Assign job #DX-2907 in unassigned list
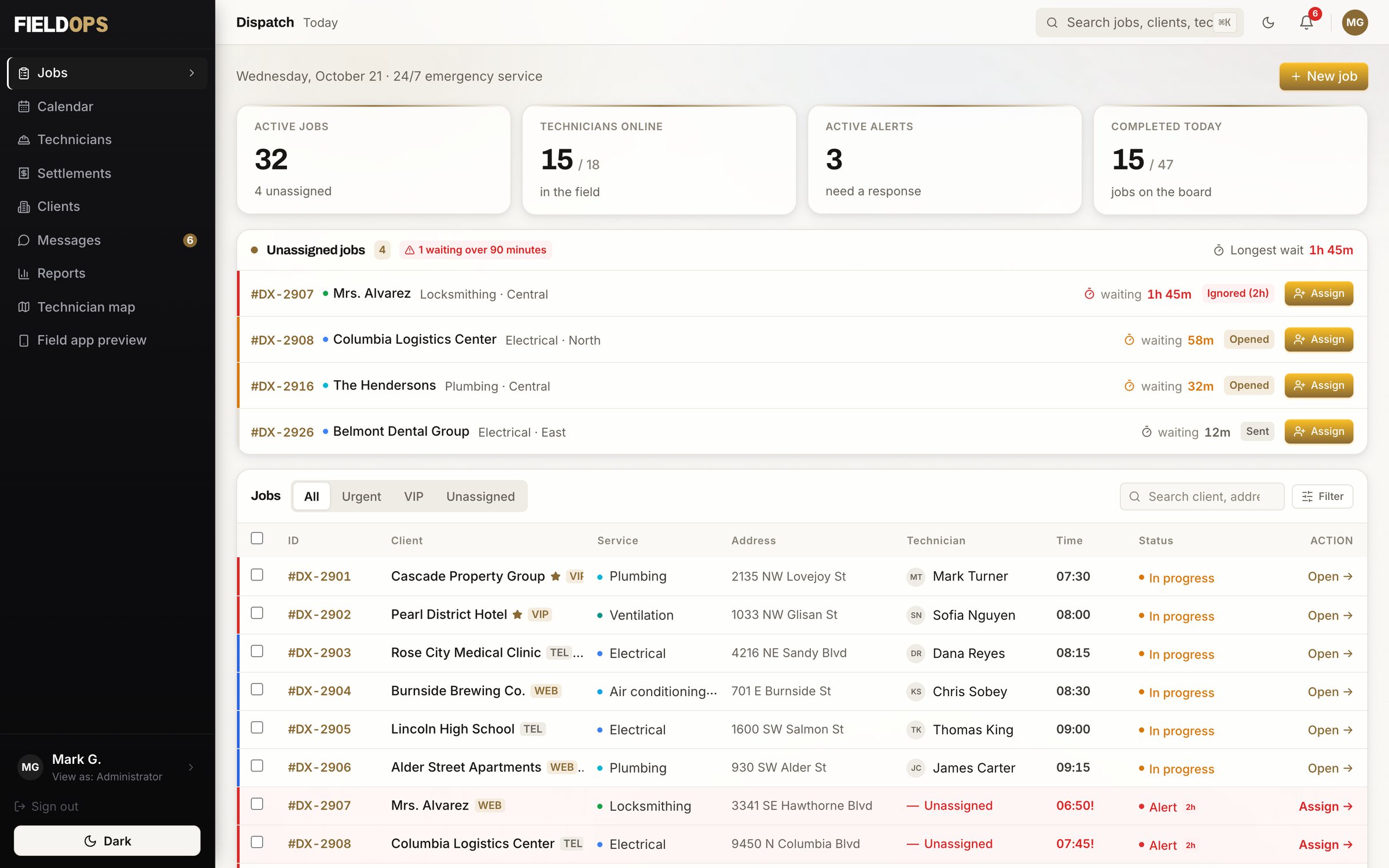The width and height of the screenshot is (1389, 868). 1319,293
